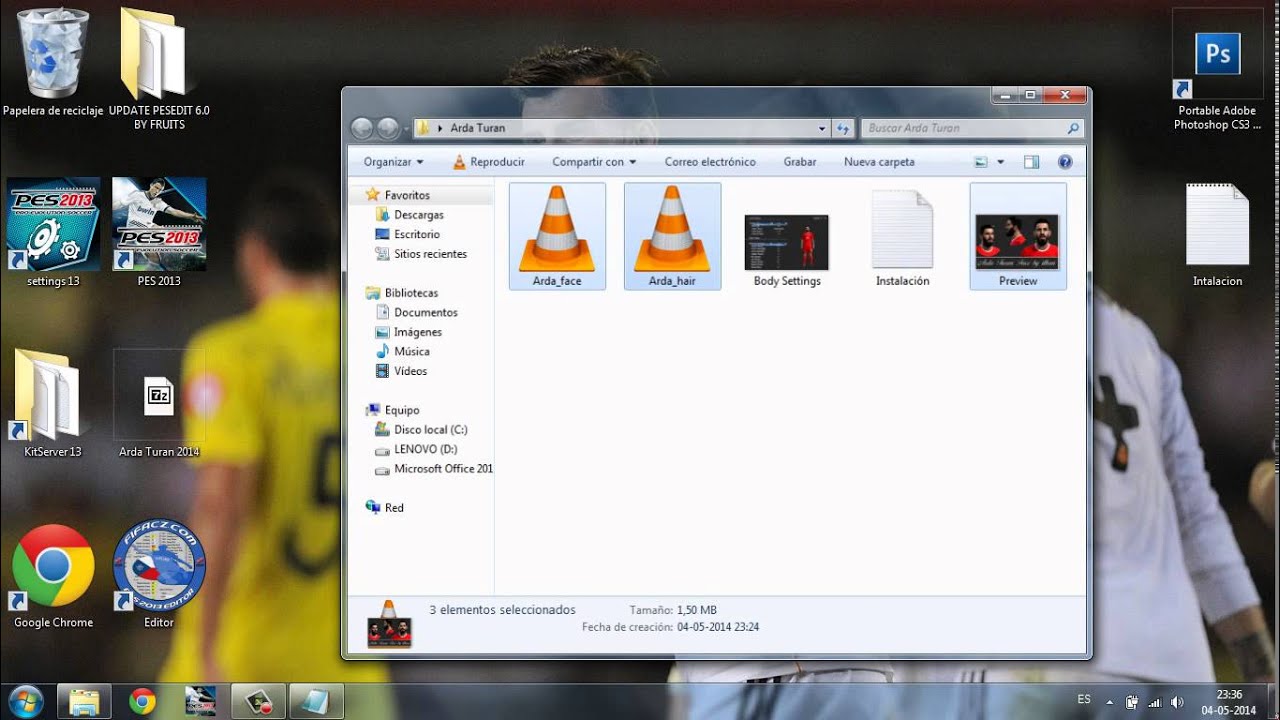Click the Explorer forward navigation button

[388, 128]
